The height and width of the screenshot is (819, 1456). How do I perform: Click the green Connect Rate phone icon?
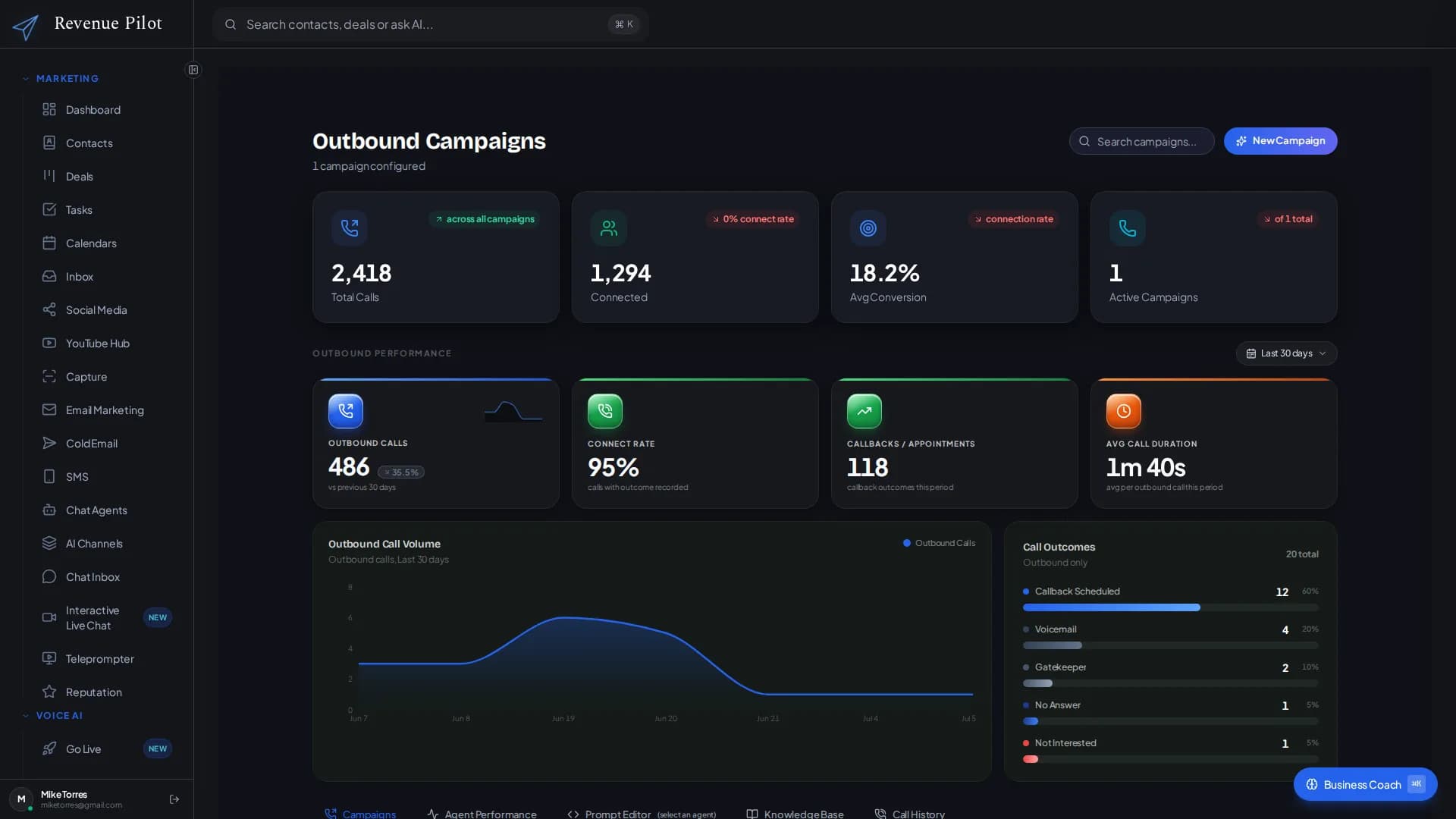(x=605, y=411)
